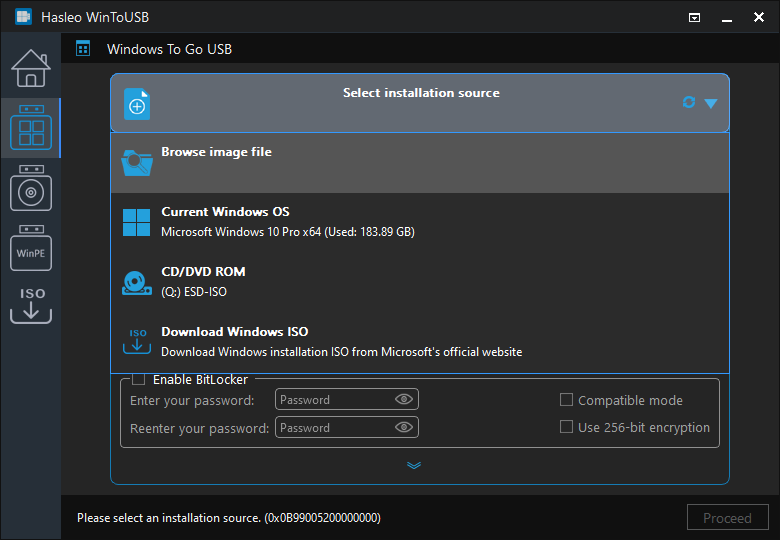This screenshot has width=780, height=540.
Task: Click the Browse image file folder icon
Action: tap(137, 163)
